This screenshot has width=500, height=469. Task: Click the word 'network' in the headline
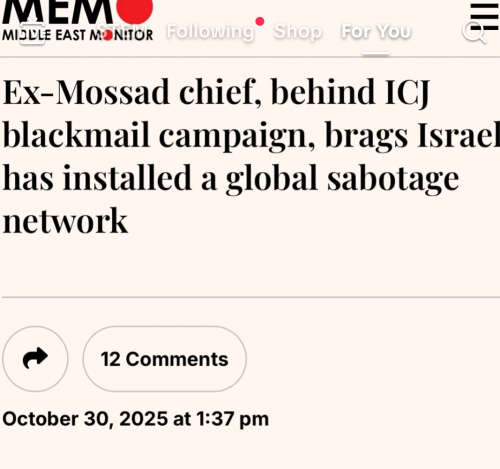(x=65, y=221)
